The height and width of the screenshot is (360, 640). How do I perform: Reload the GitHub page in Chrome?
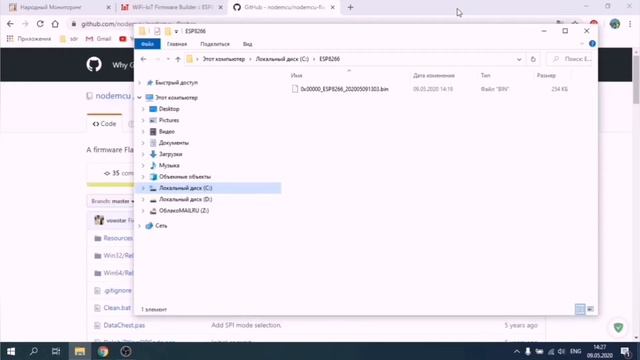(40, 24)
